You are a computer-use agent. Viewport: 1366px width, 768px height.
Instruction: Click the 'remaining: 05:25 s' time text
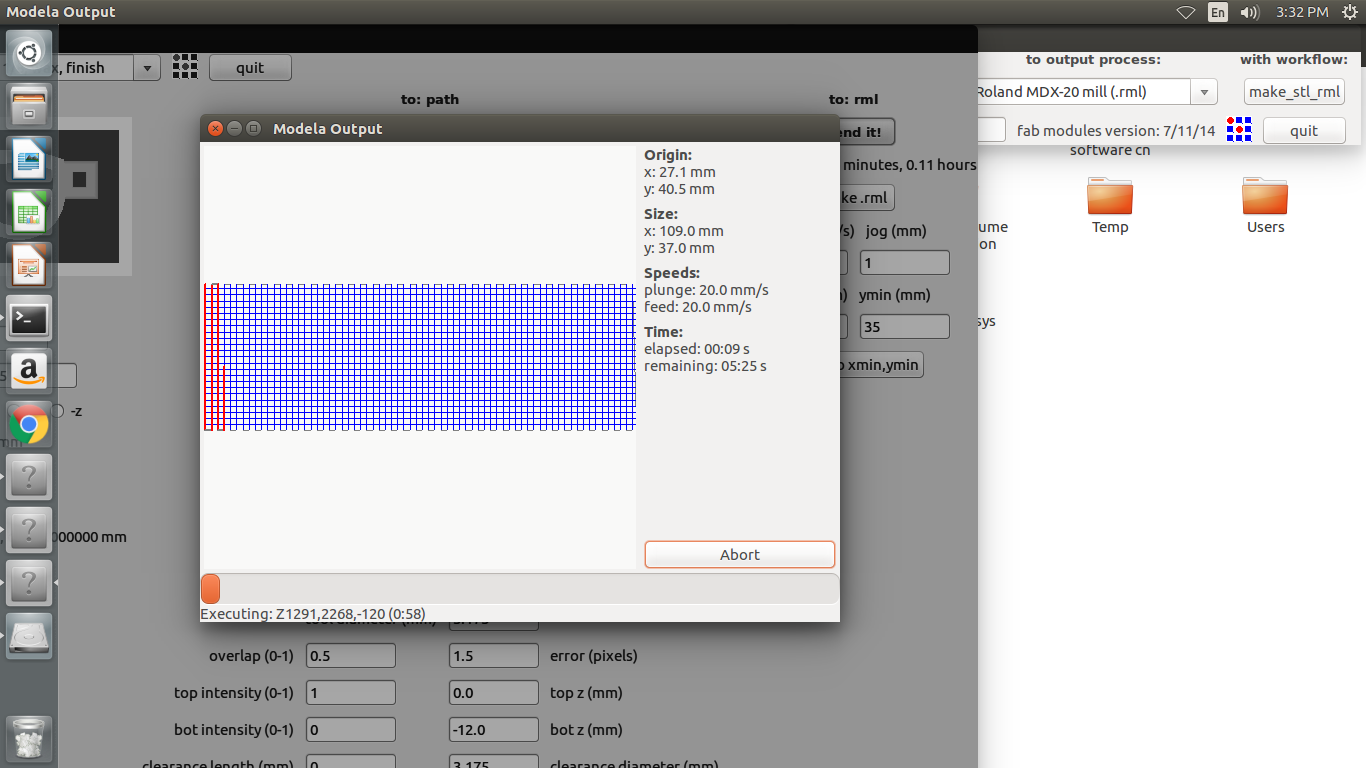(706, 366)
